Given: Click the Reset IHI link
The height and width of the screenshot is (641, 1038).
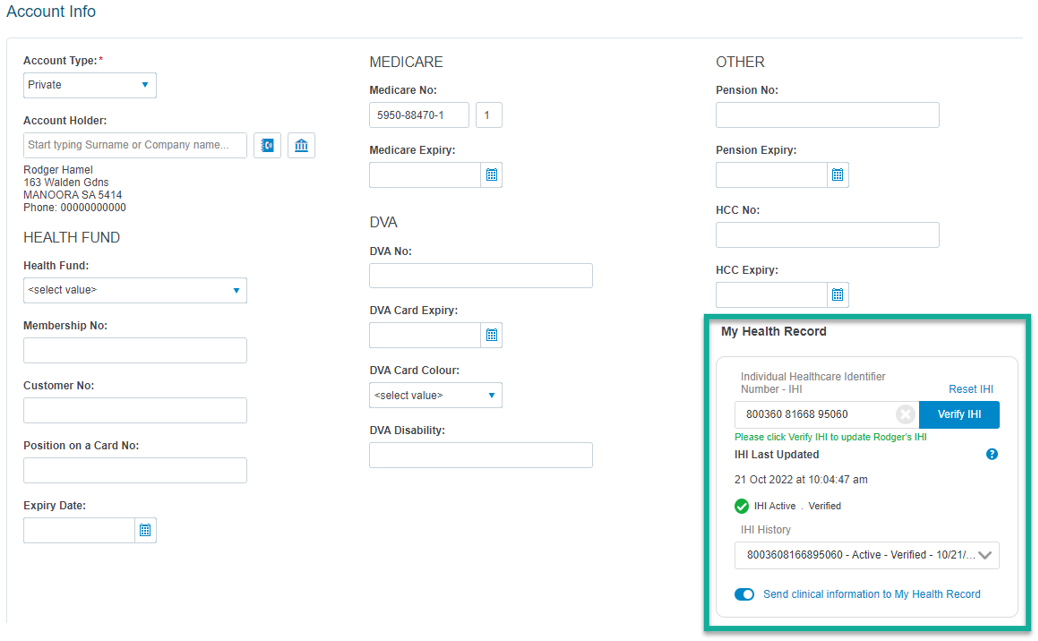Looking at the screenshot, I should click(970, 389).
